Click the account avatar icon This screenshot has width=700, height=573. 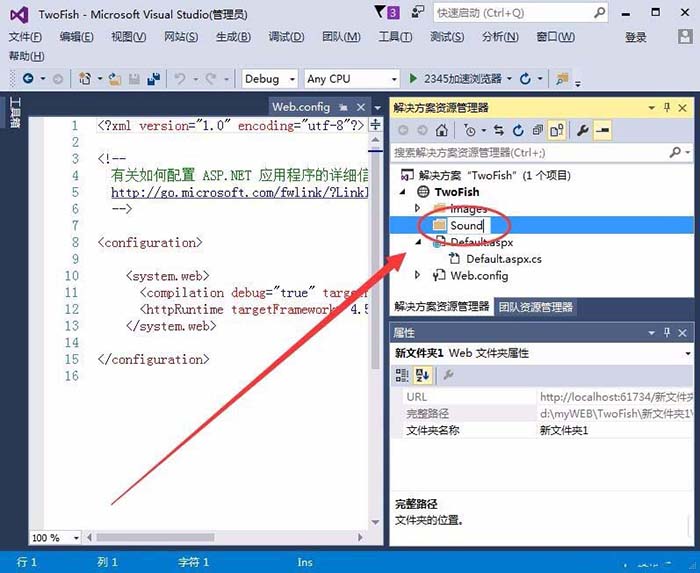[x=685, y=37]
